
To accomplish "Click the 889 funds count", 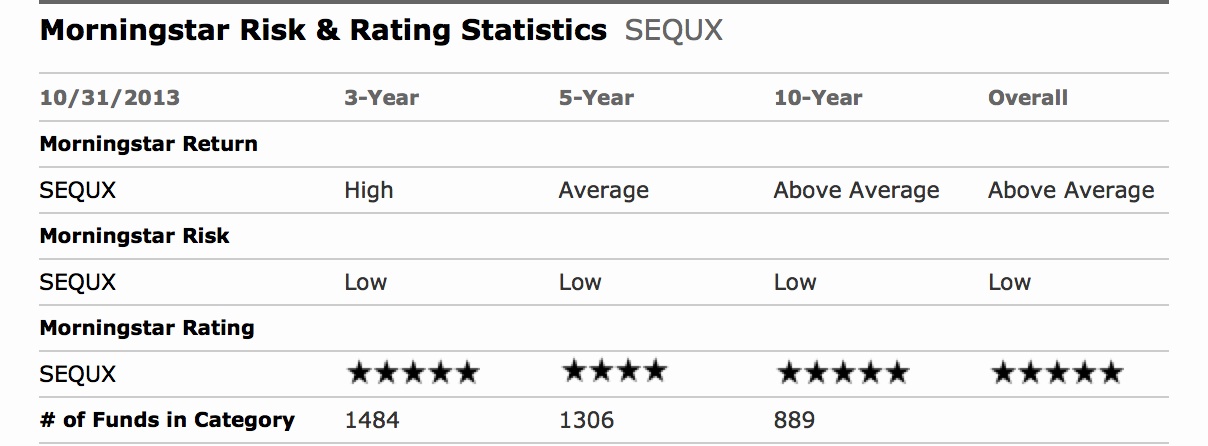I will 794,420.
